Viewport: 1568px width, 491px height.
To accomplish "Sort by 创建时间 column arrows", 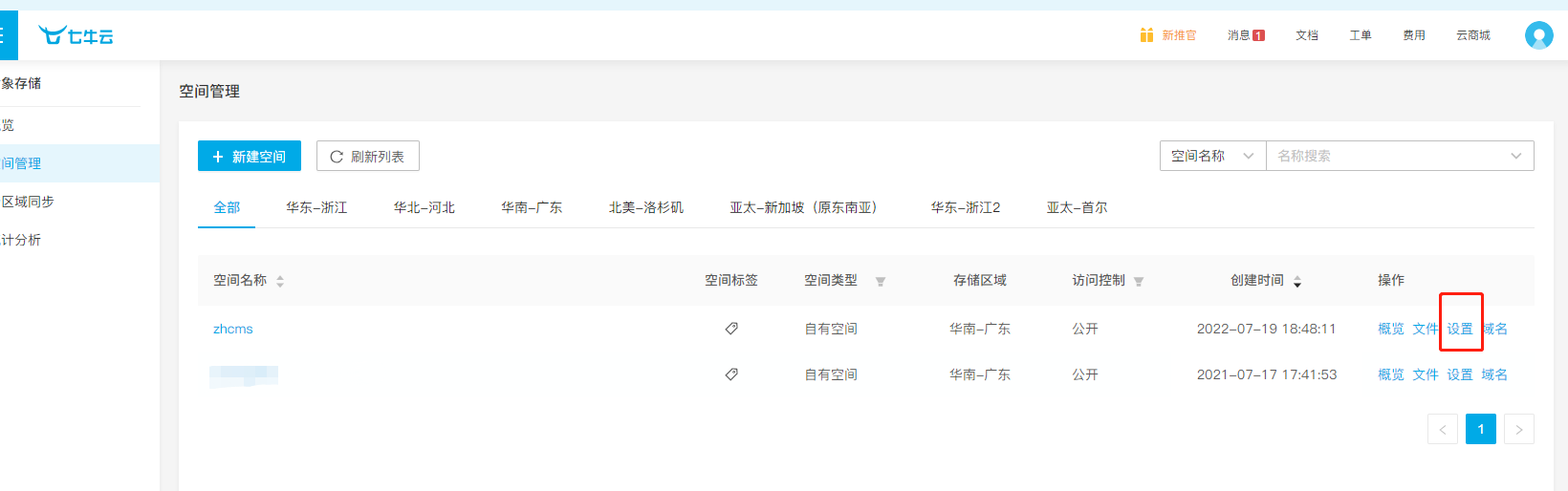I will 1297,282.
